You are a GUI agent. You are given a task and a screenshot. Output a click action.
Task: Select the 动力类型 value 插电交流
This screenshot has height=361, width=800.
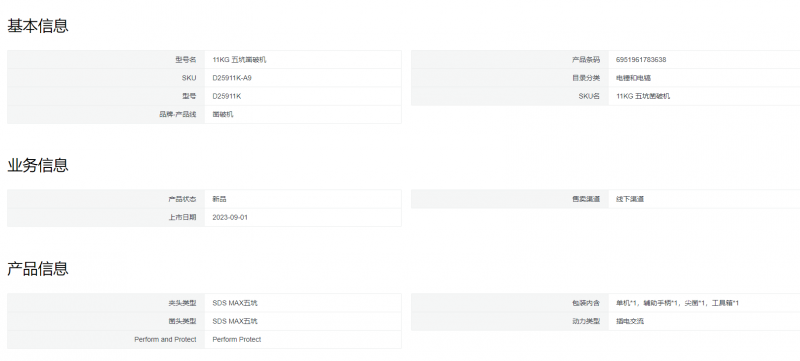coord(630,321)
